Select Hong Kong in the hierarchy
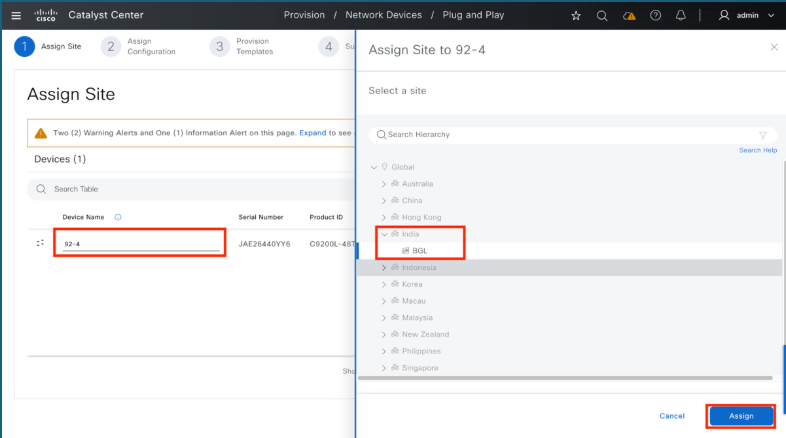Viewport: 786px width, 438px height. (x=422, y=217)
